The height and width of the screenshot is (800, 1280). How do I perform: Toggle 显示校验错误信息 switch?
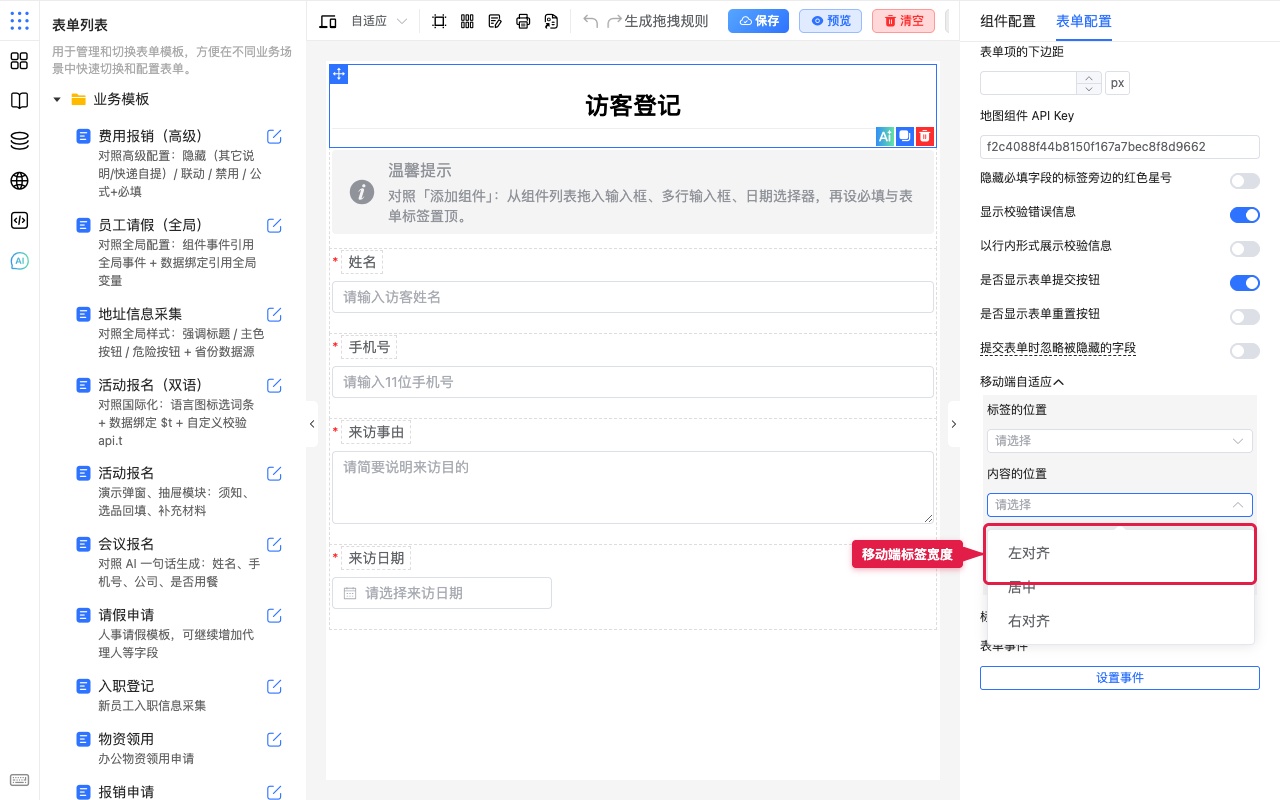(x=1245, y=214)
